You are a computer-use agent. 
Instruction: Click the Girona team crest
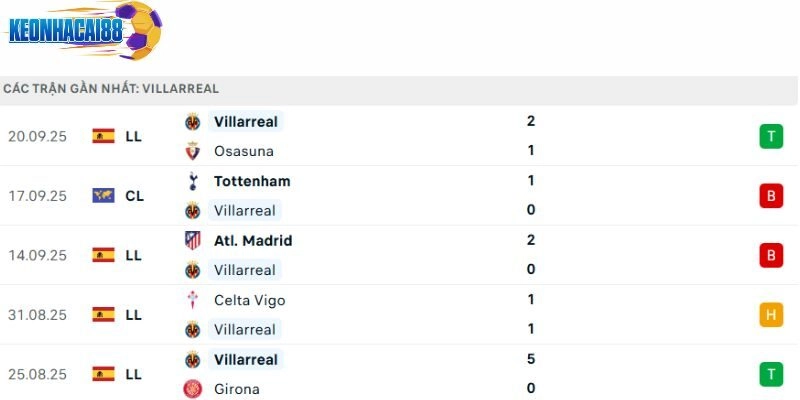click(x=193, y=389)
